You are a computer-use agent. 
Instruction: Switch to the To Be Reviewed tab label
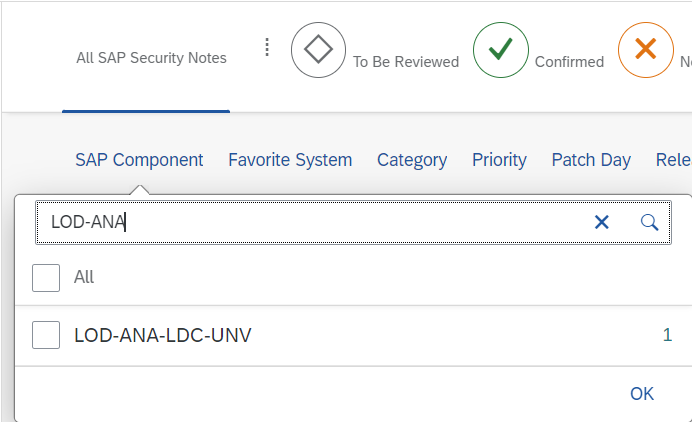click(x=406, y=62)
